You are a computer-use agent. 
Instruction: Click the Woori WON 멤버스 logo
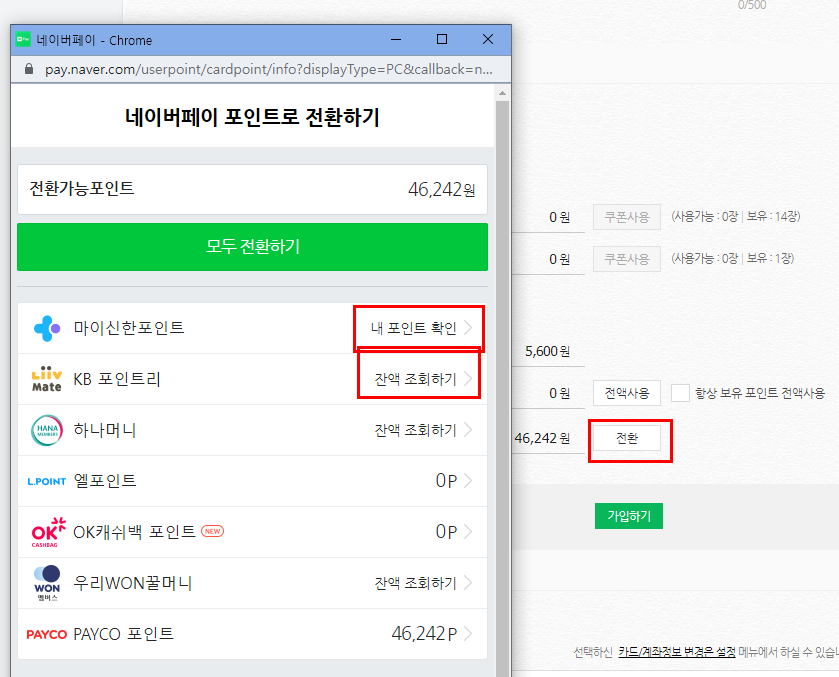pyautogui.click(x=47, y=583)
